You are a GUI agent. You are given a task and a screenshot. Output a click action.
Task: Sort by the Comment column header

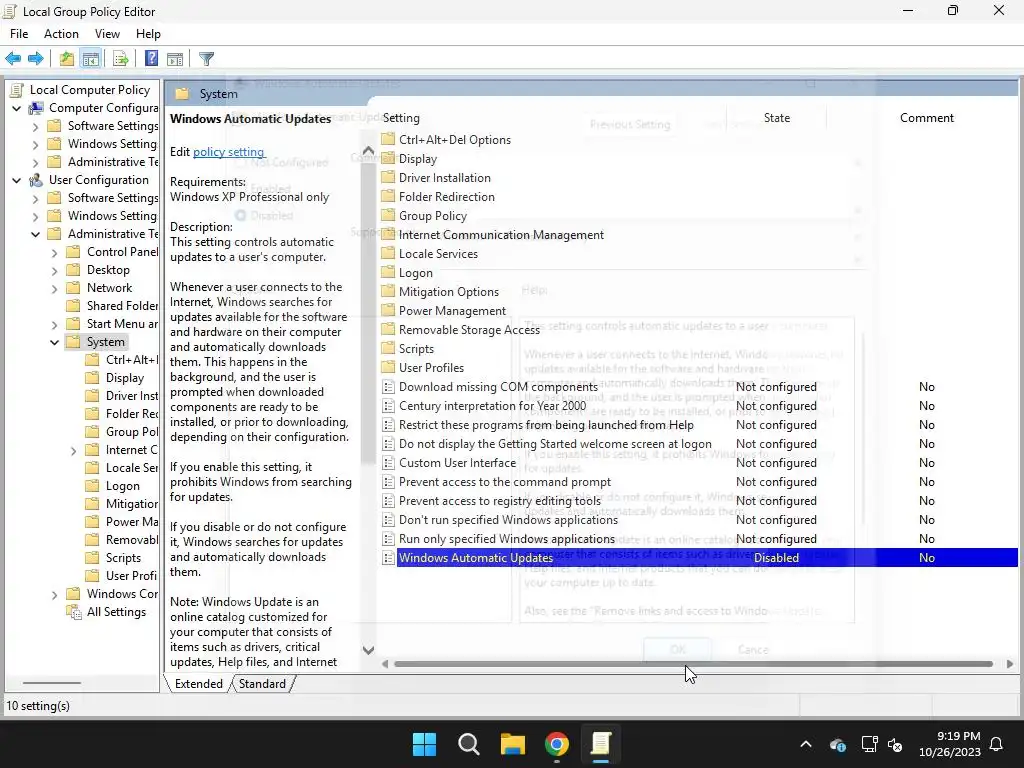[x=927, y=118]
